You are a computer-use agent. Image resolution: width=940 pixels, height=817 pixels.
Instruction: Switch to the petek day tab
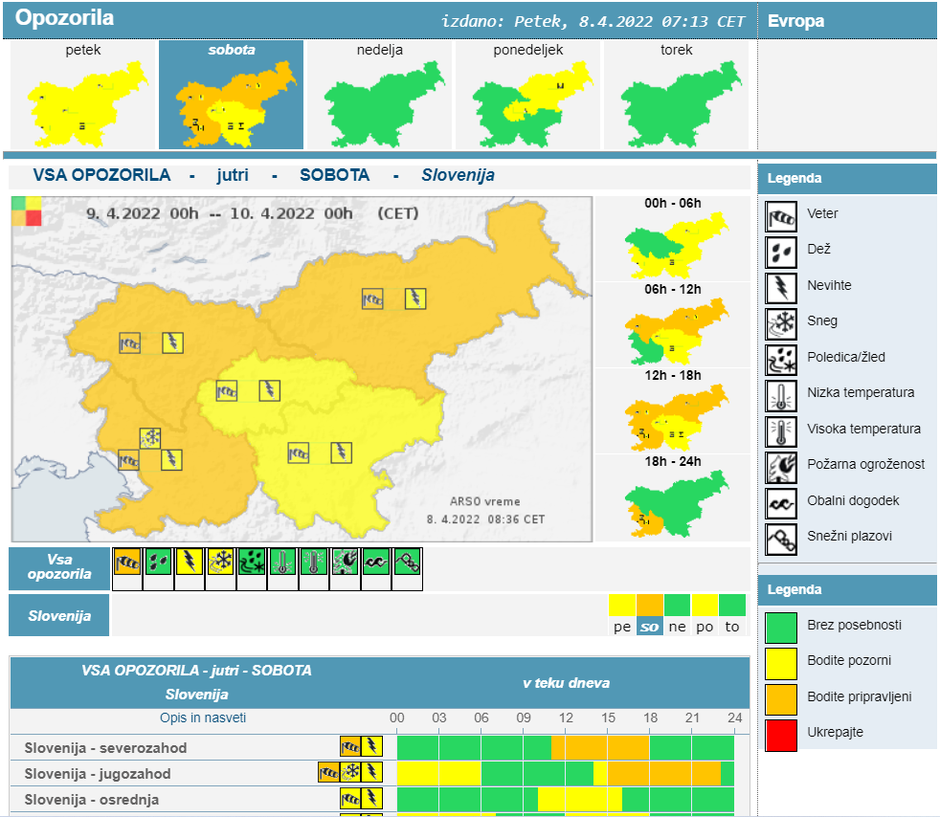pos(83,95)
